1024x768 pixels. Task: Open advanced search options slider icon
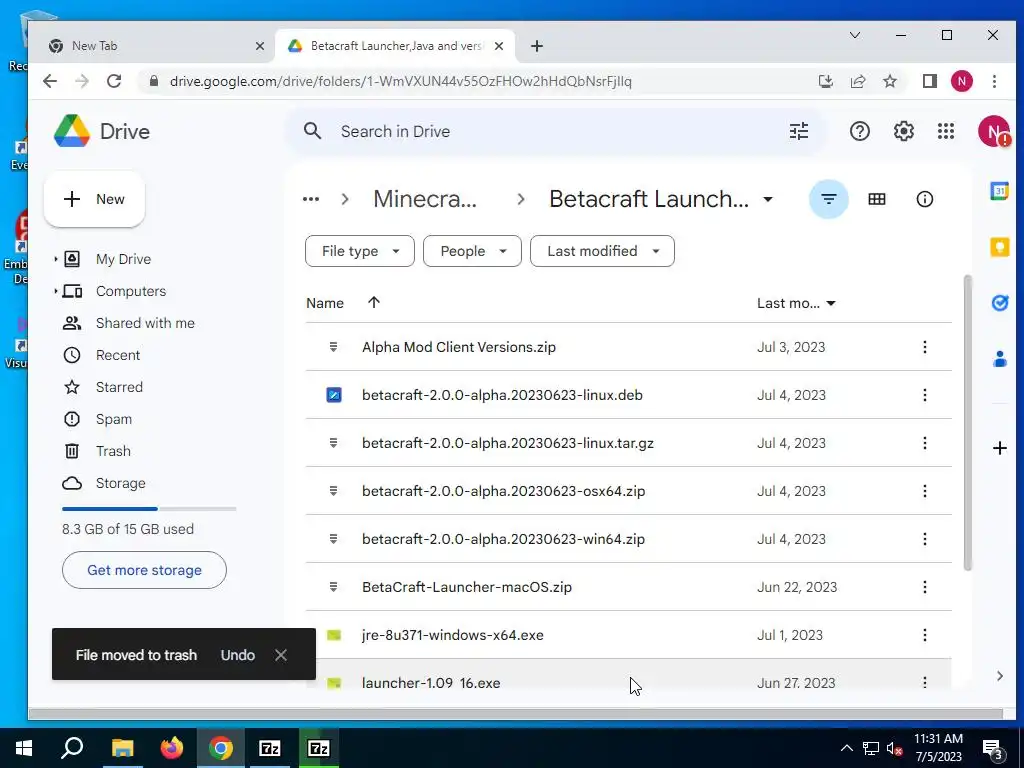tap(799, 131)
